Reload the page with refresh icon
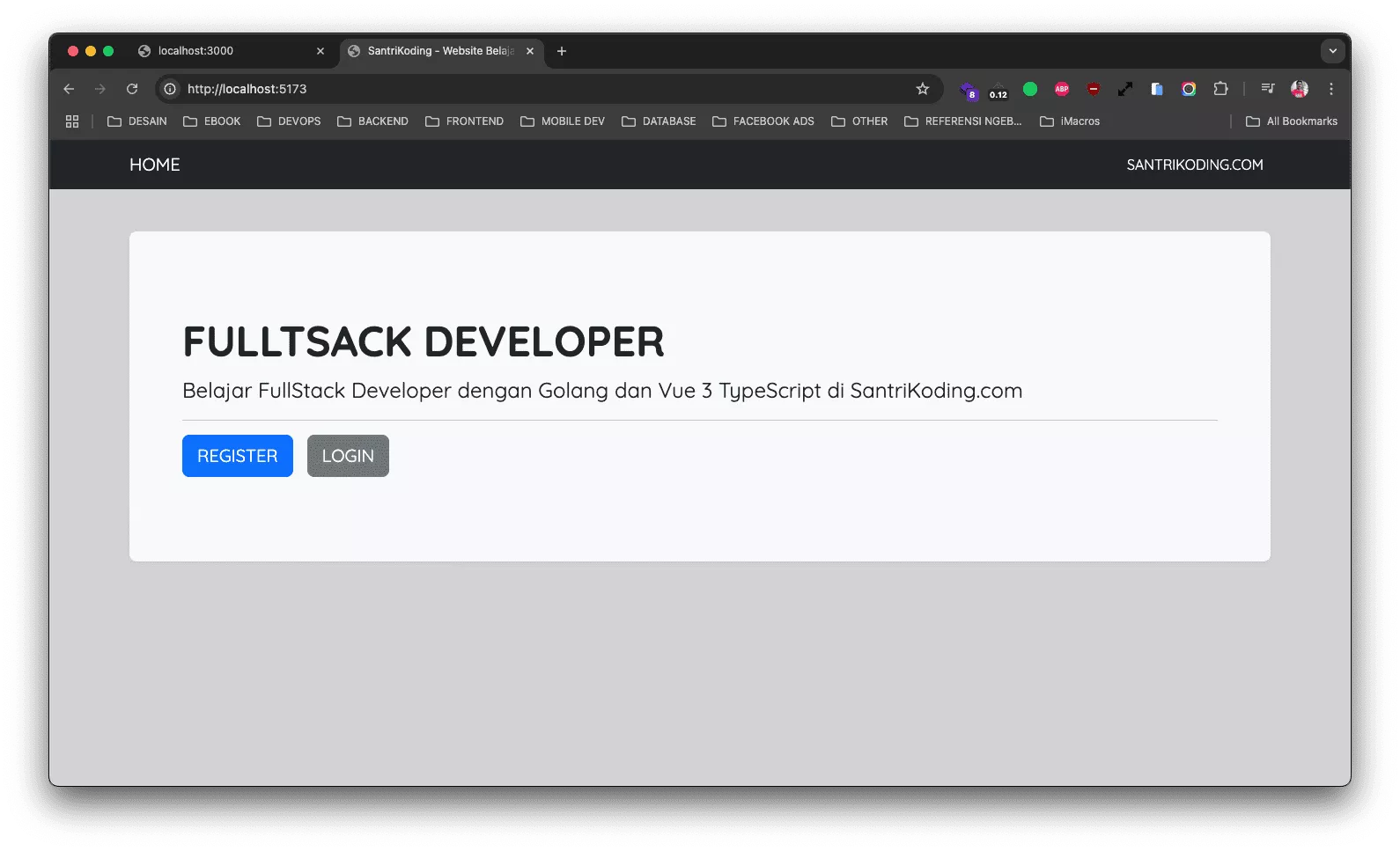The image size is (1400, 851). pos(132,89)
